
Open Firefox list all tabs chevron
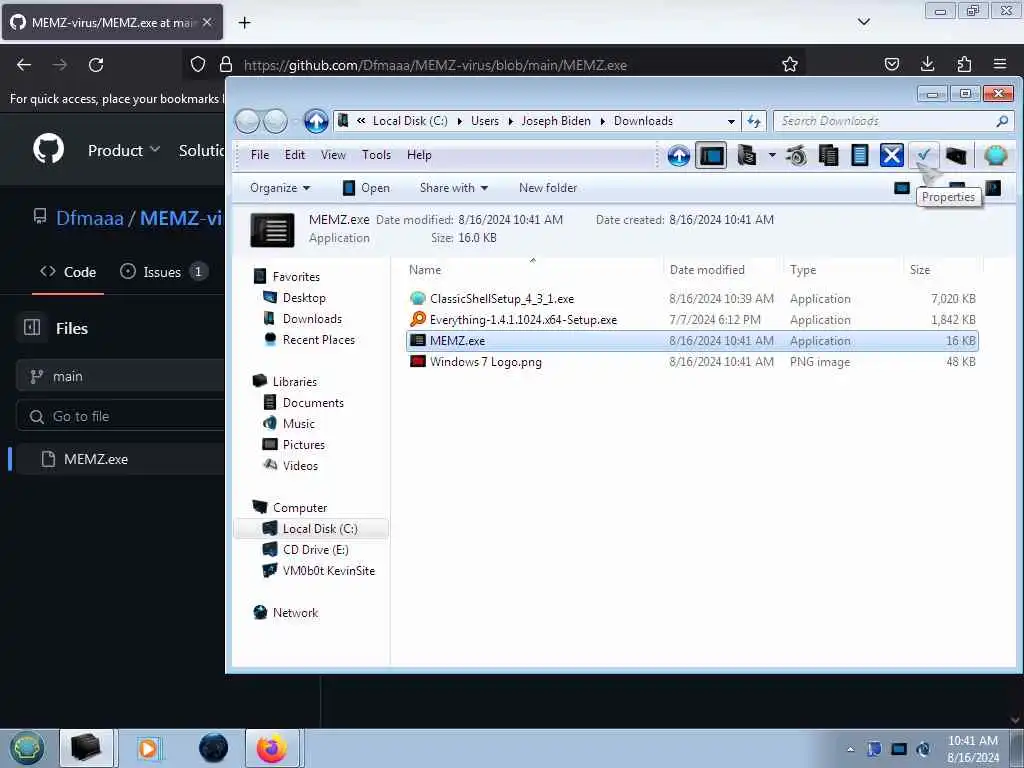click(864, 22)
